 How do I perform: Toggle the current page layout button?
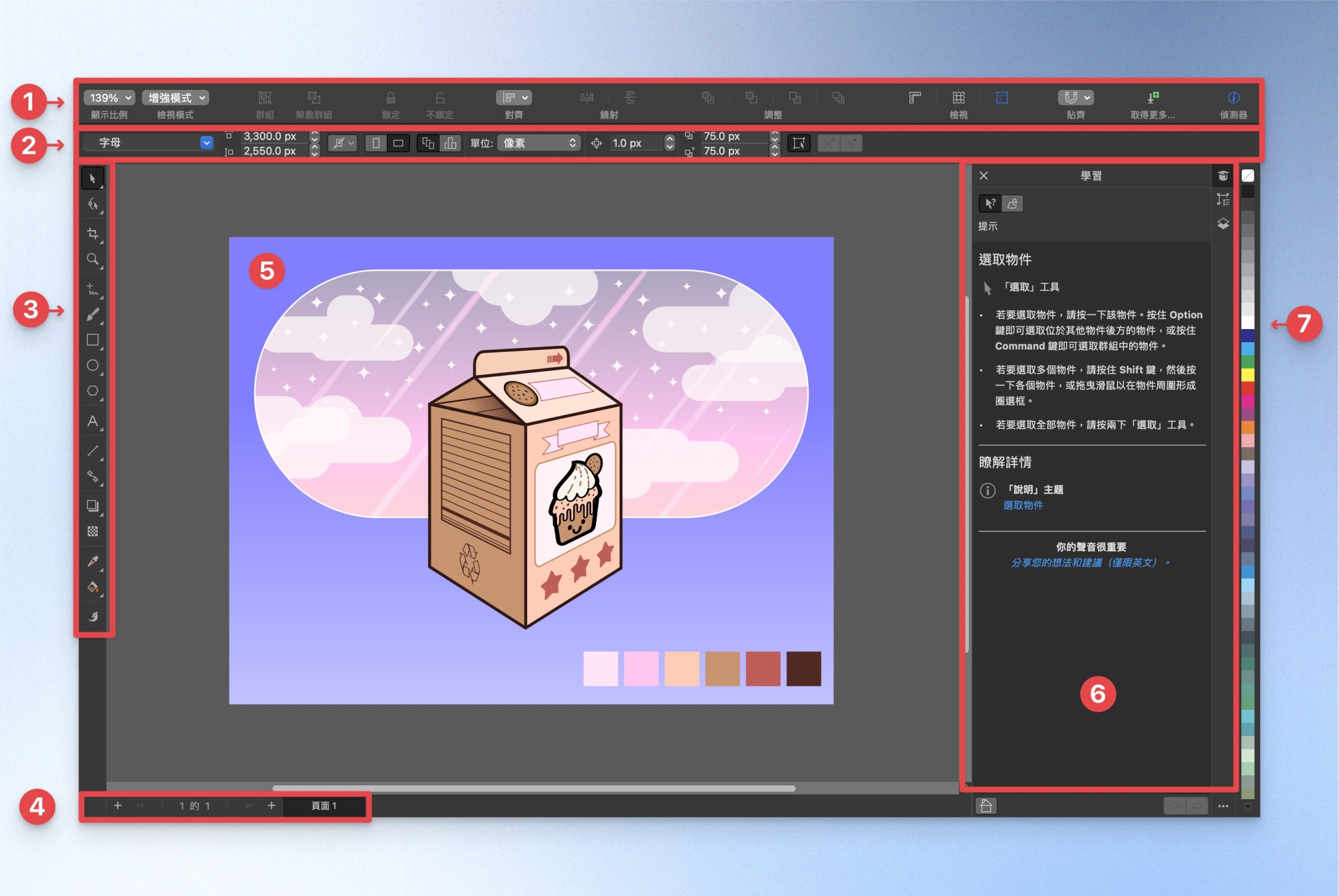click(450, 143)
